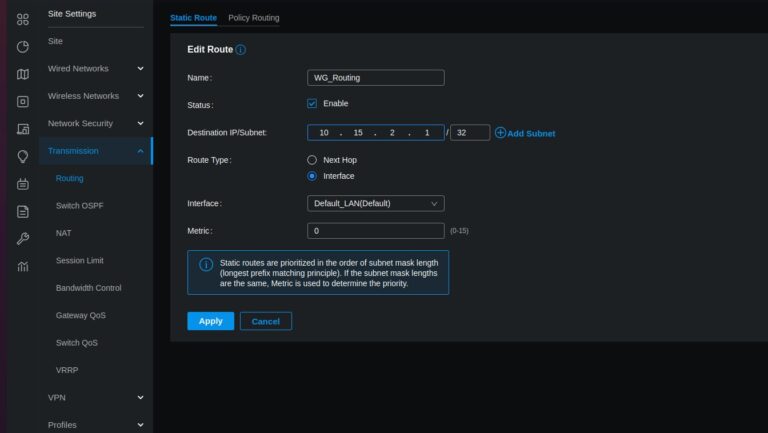Image resolution: width=768 pixels, height=433 pixels.
Task: Click the Cancel button
Action: point(266,321)
